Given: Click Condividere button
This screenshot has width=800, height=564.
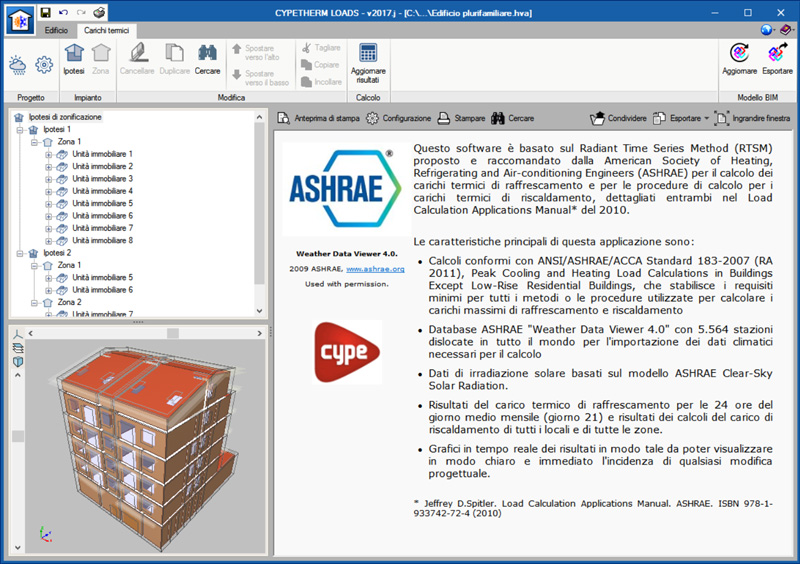Looking at the screenshot, I should click(x=618, y=118).
